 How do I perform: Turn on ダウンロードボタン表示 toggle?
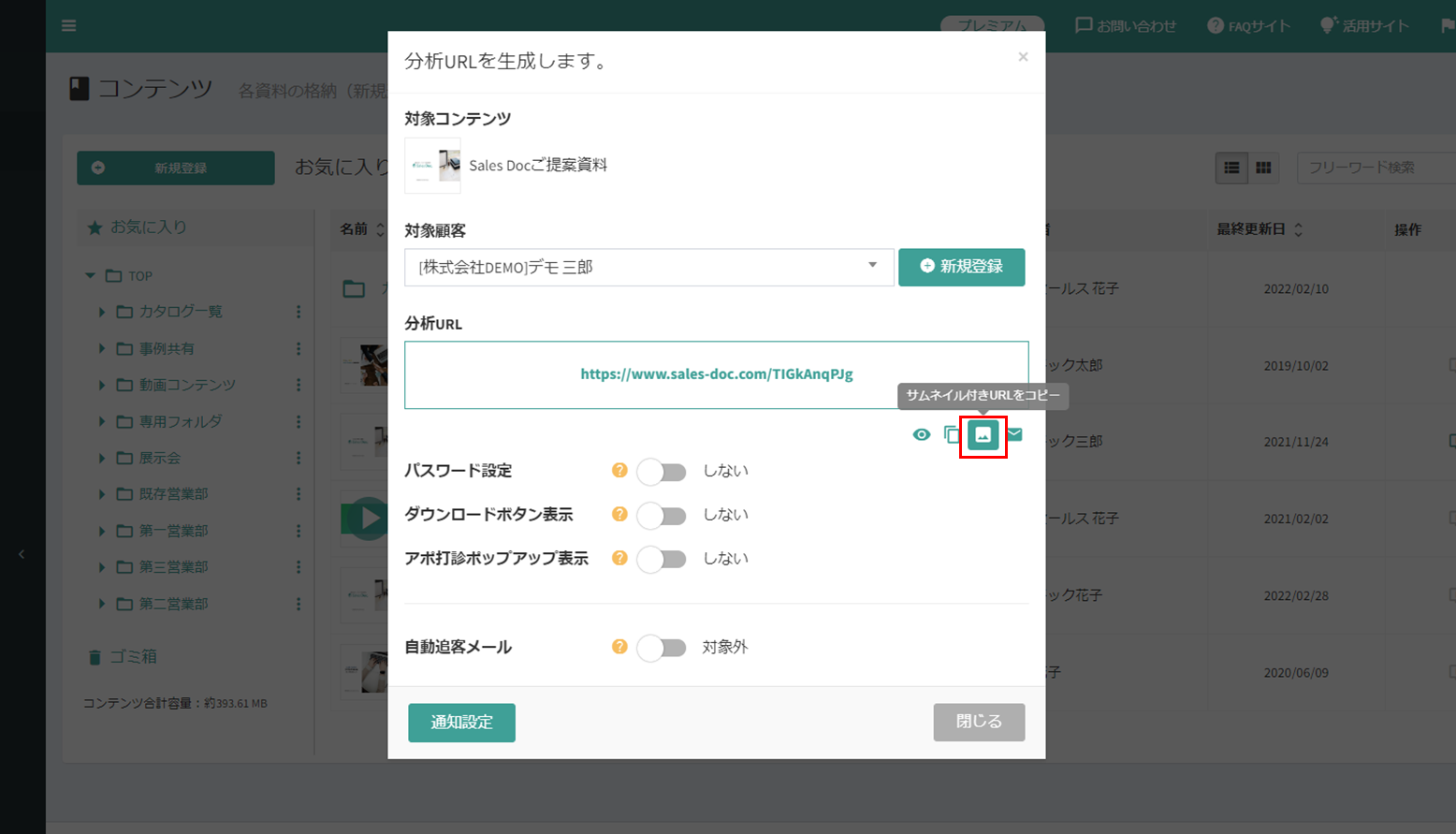point(662,516)
